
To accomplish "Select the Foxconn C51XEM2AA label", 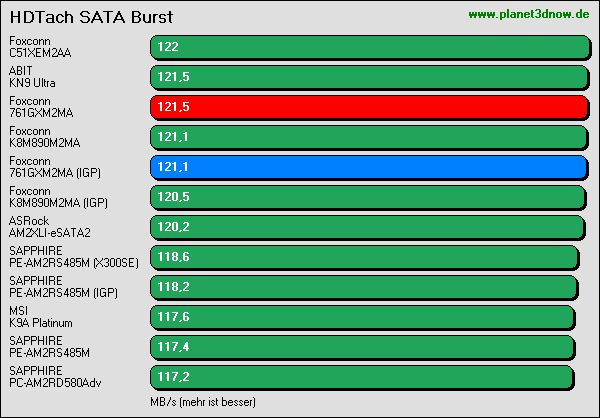I will click(40, 47).
